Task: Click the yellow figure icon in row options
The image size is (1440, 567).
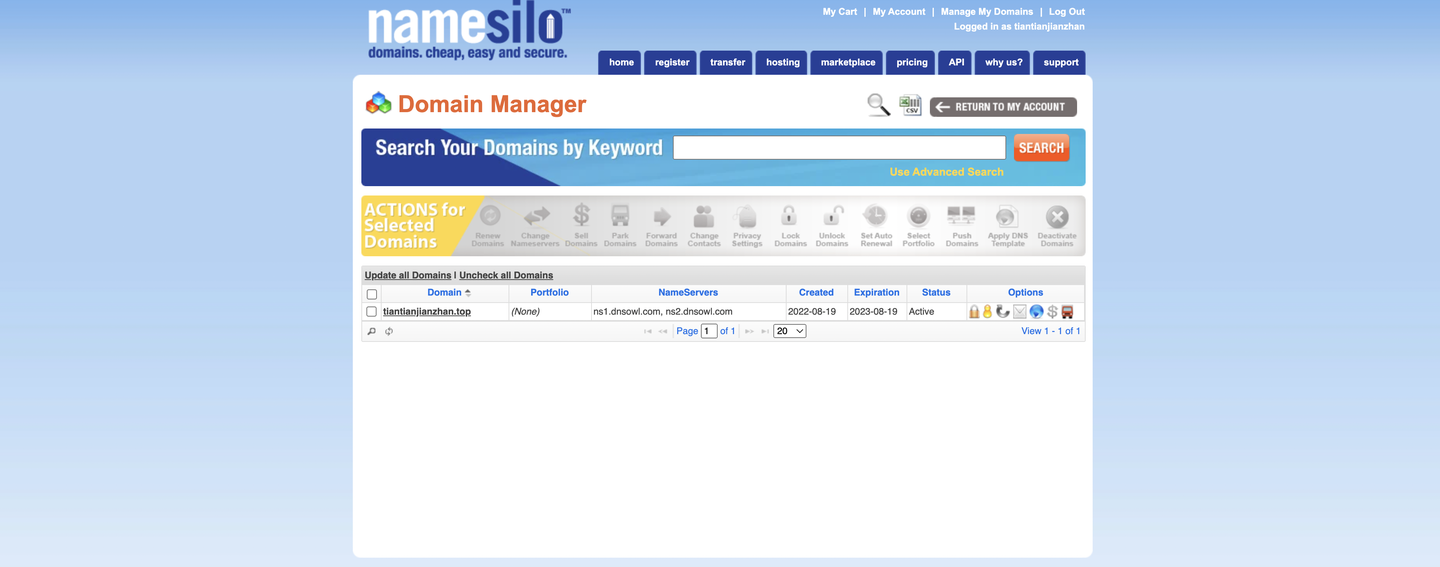Action: pos(987,312)
